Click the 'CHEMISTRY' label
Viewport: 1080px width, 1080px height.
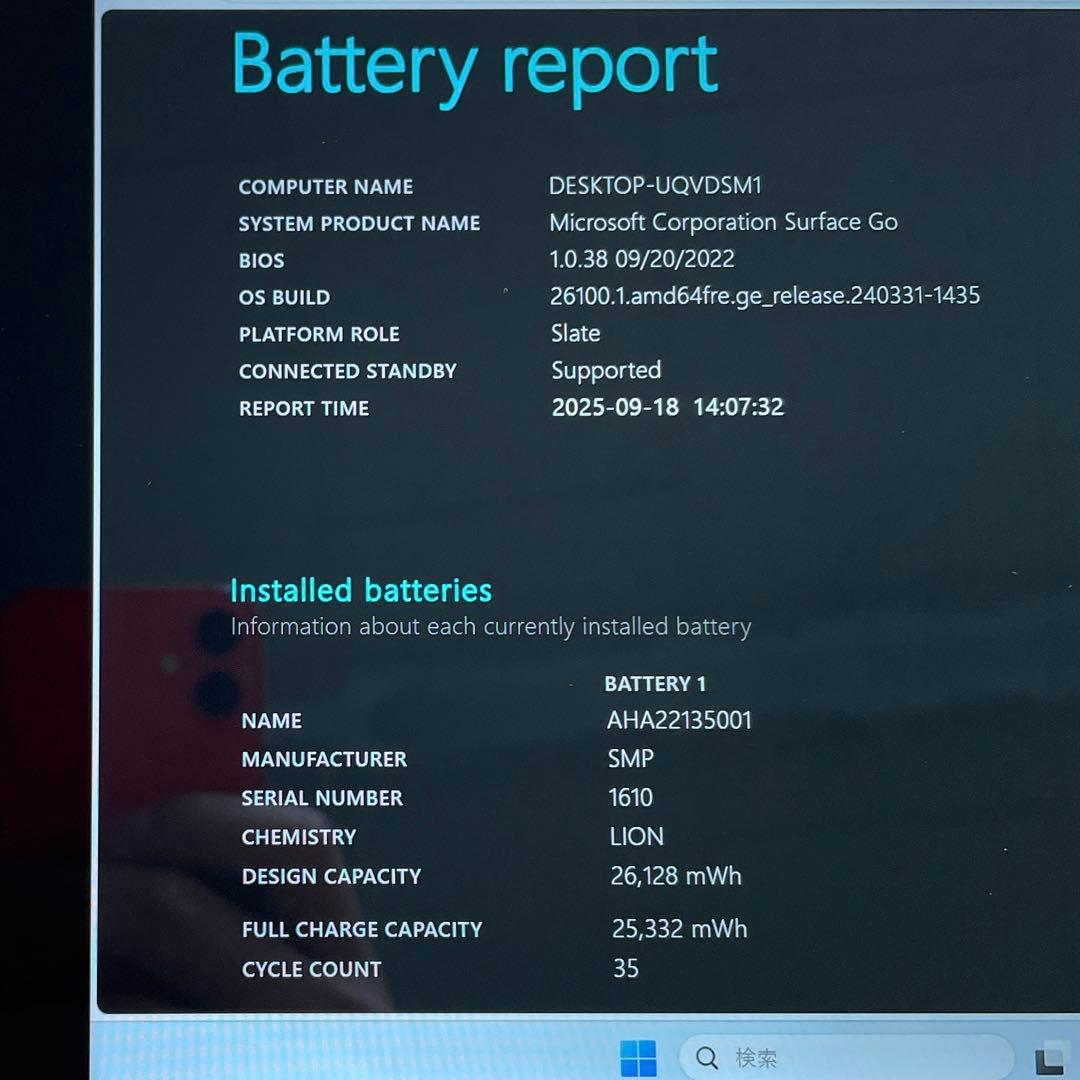pyautogui.click(x=299, y=838)
